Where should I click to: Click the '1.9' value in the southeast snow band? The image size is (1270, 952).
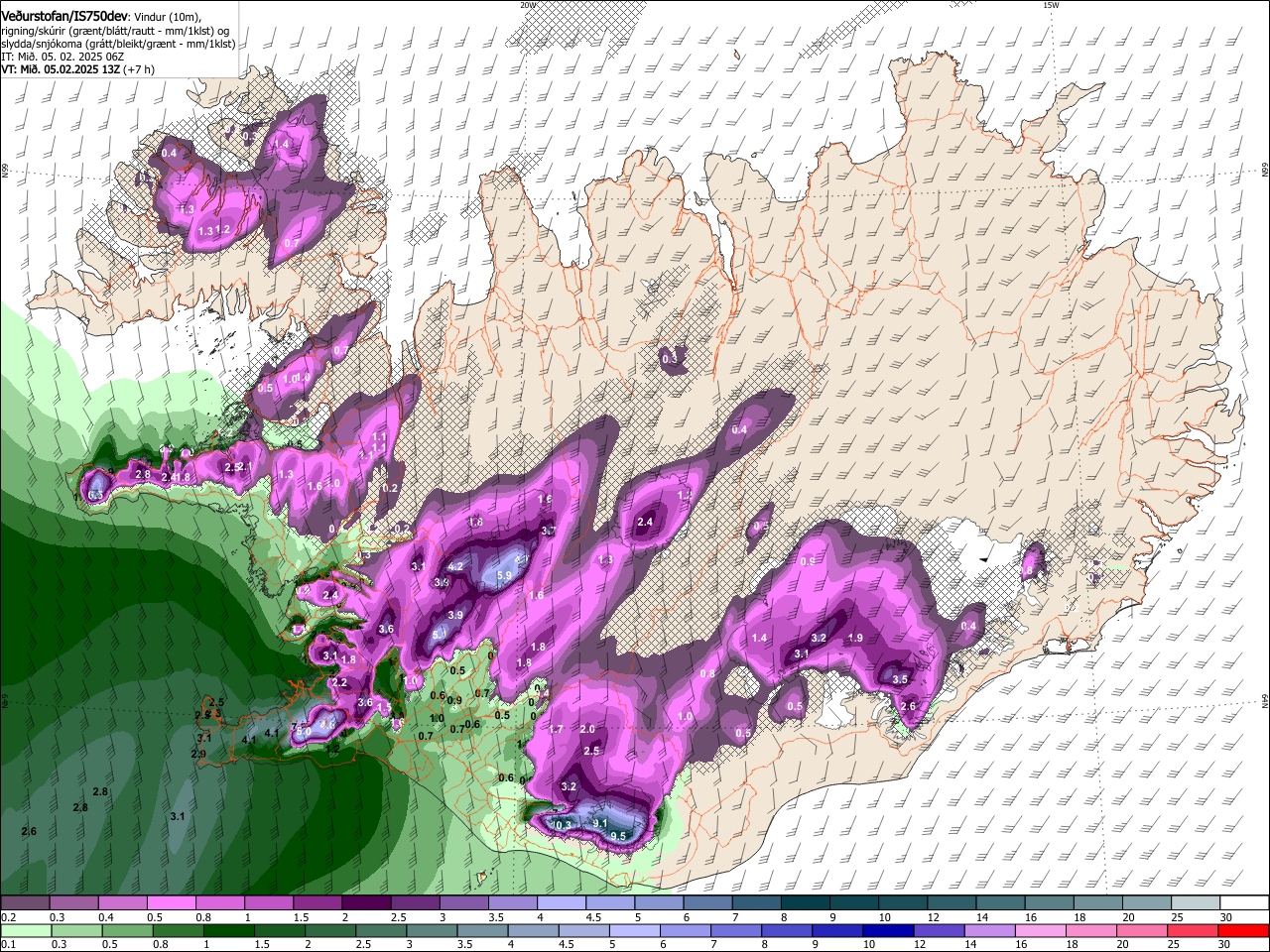[854, 638]
